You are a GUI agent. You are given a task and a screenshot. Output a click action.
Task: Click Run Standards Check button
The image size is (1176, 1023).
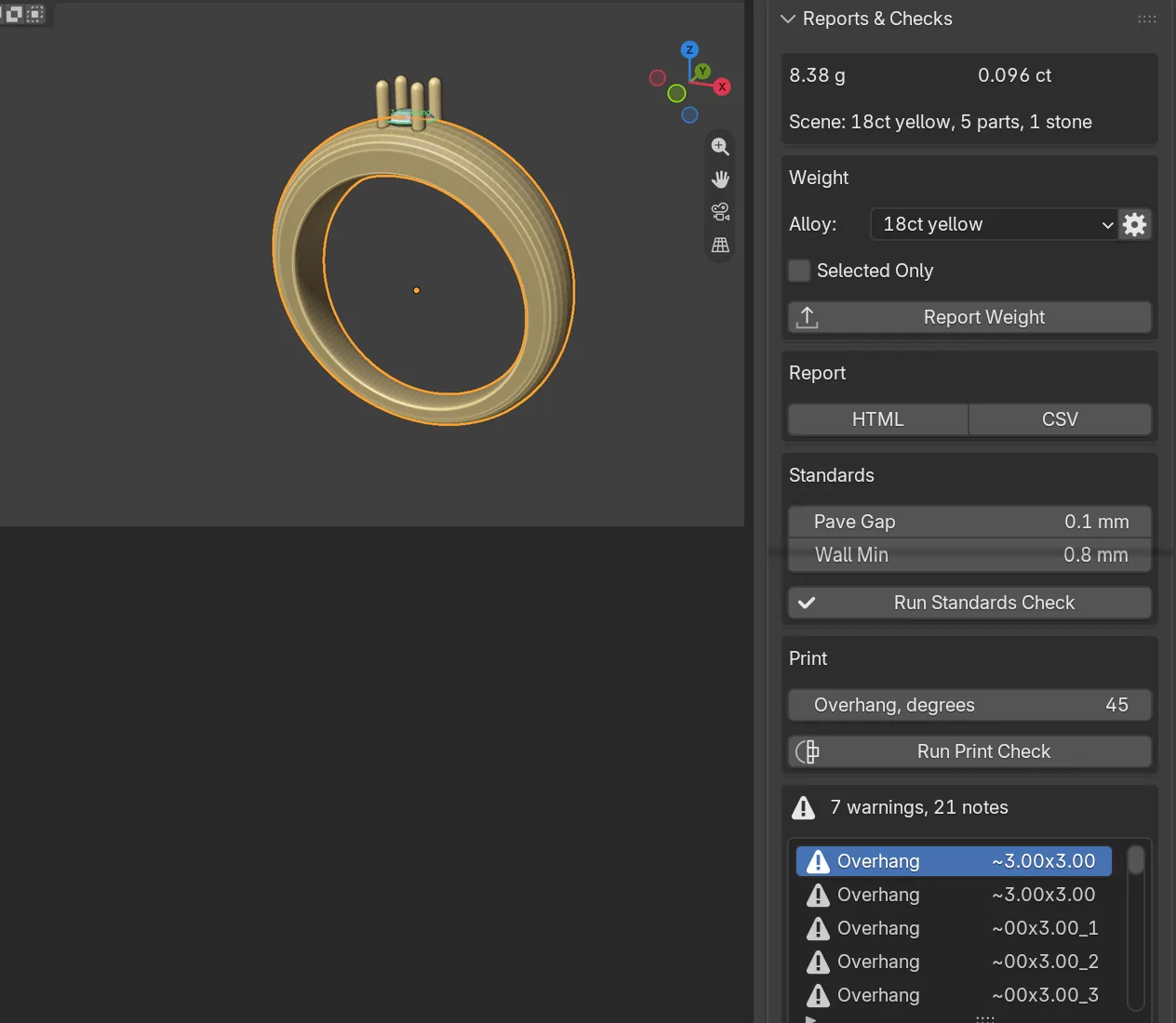coord(969,603)
